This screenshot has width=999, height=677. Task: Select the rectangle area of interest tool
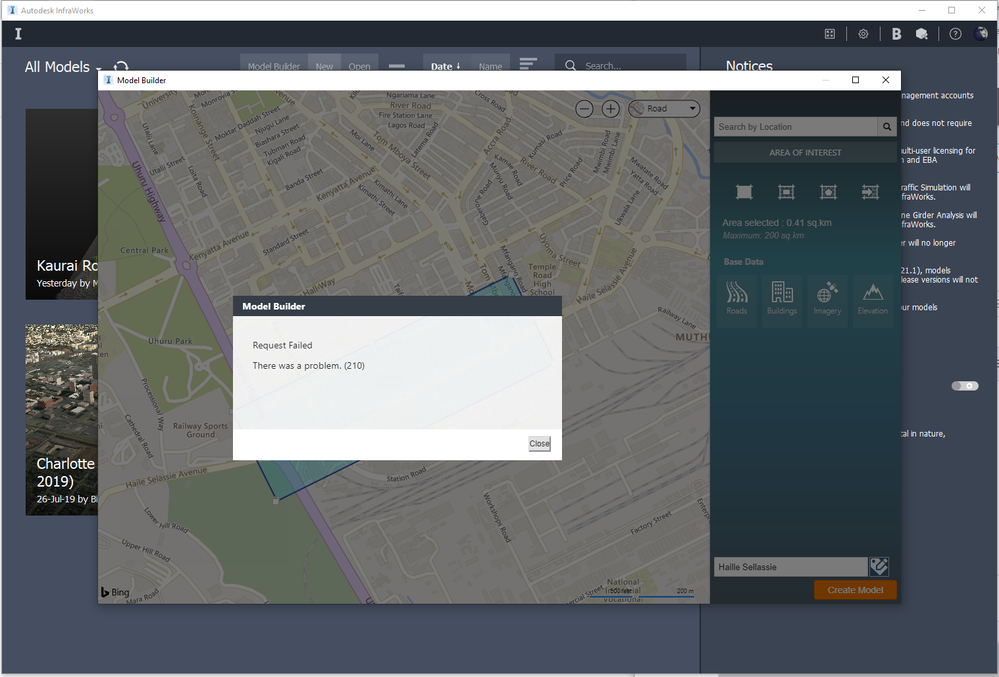pos(744,192)
